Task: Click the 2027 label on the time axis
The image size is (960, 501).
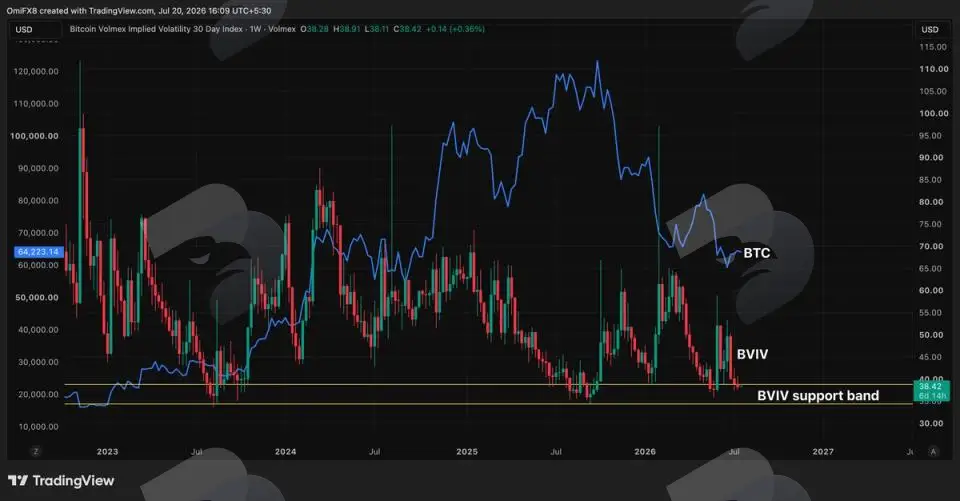Action: pos(823,451)
